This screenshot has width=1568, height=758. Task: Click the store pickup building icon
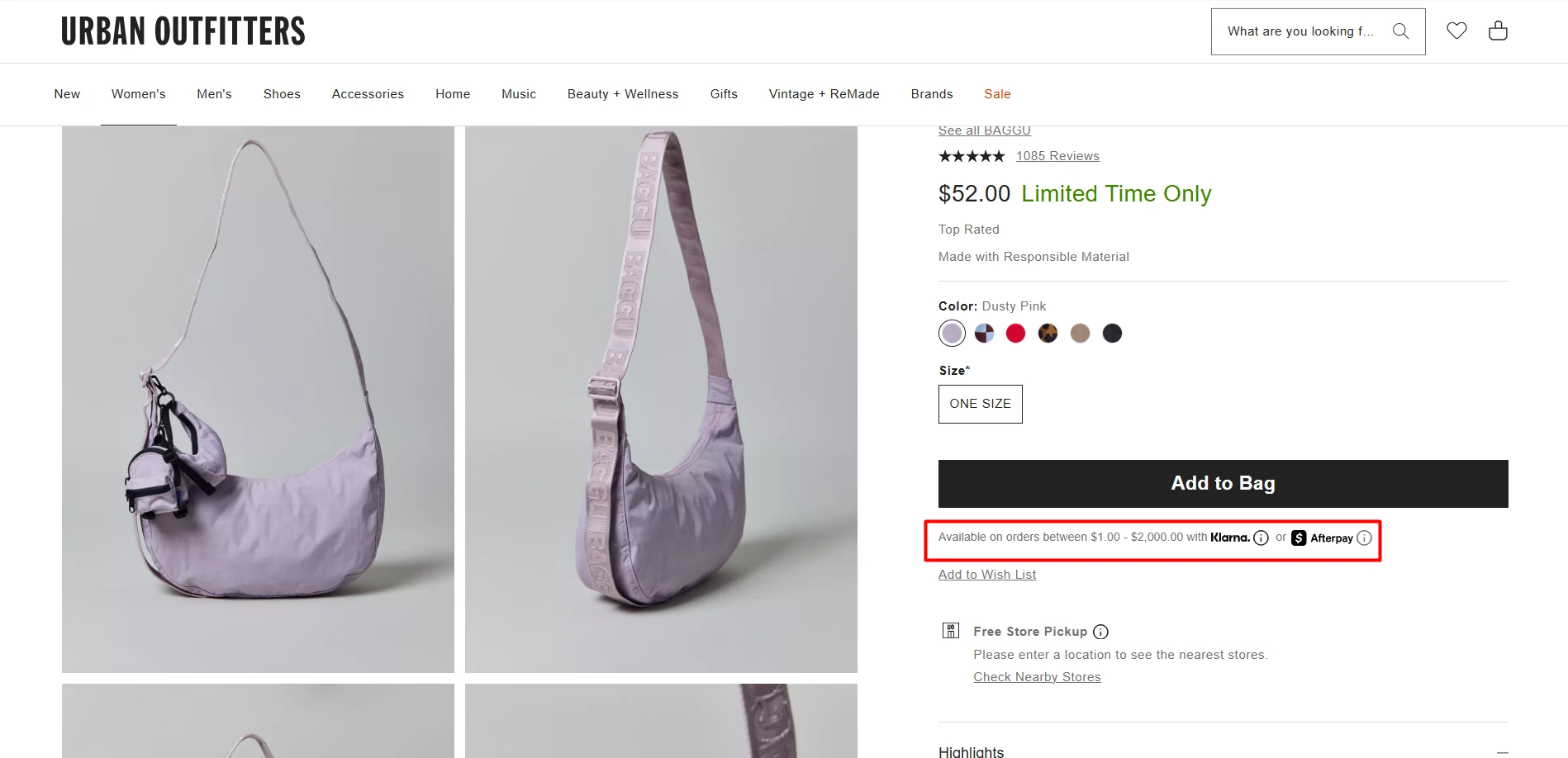pyautogui.click(x=951, y=631)
